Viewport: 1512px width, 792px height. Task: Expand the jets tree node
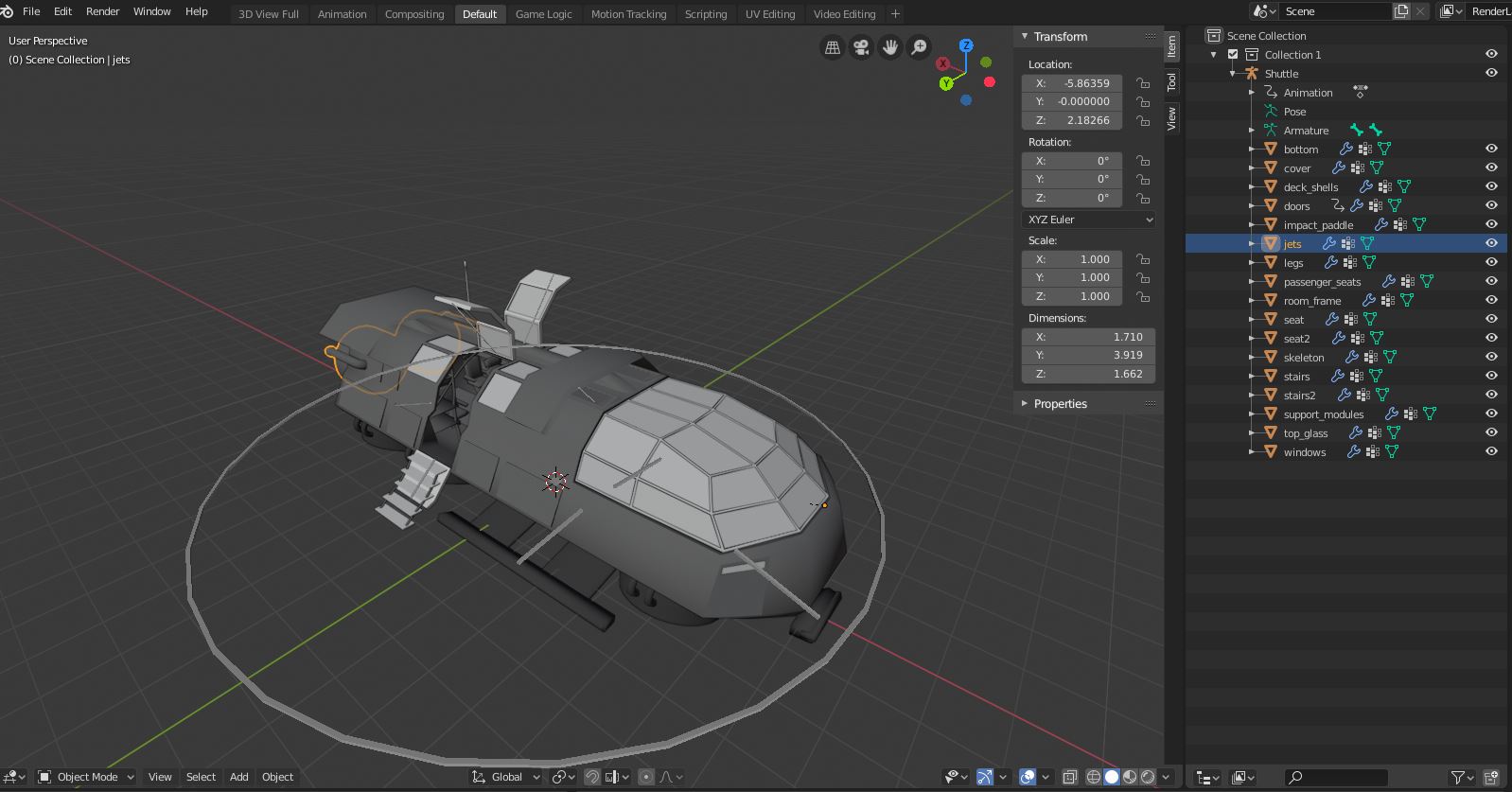pos(1252,243)
